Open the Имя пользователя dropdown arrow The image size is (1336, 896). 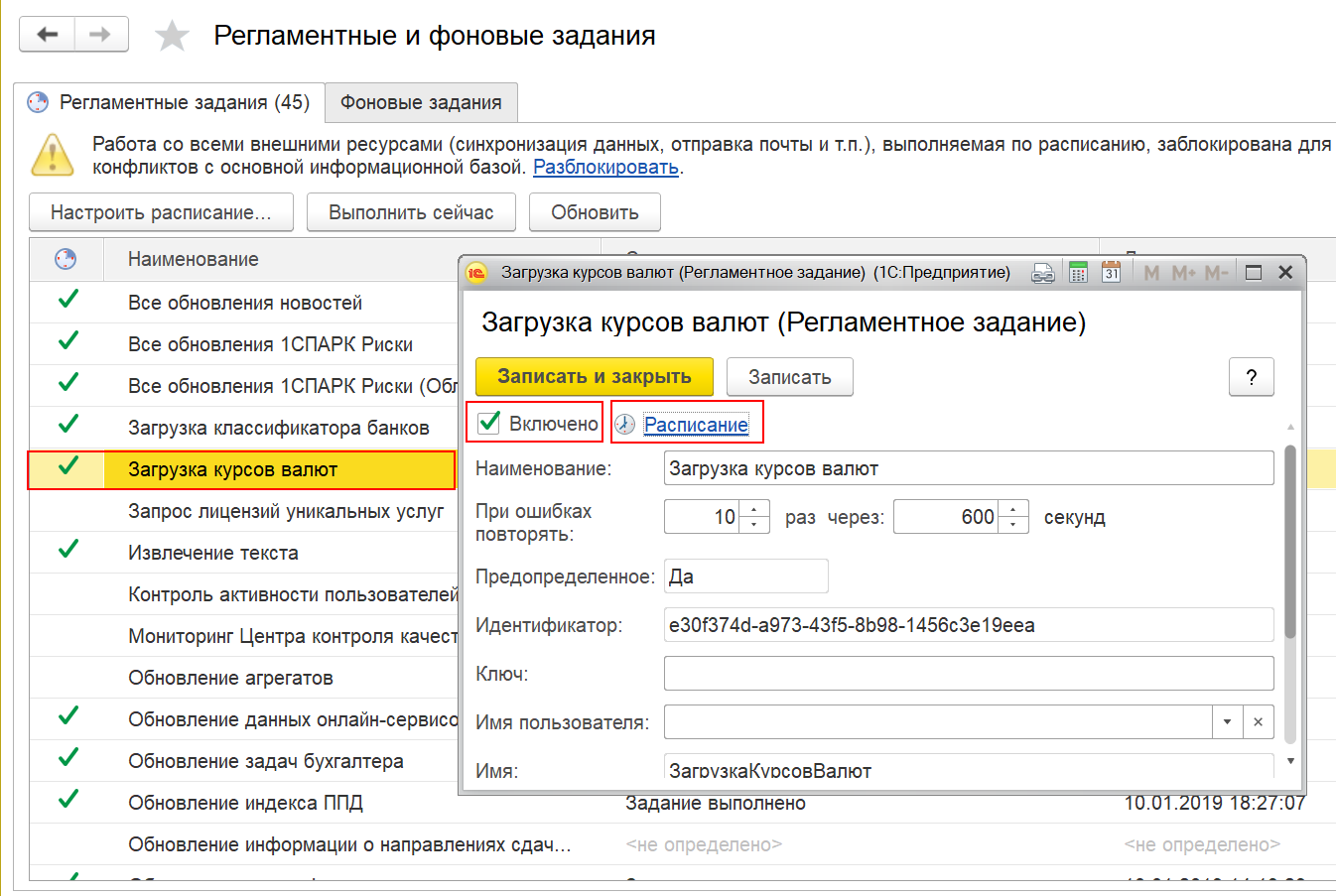tap(1227, 722)
